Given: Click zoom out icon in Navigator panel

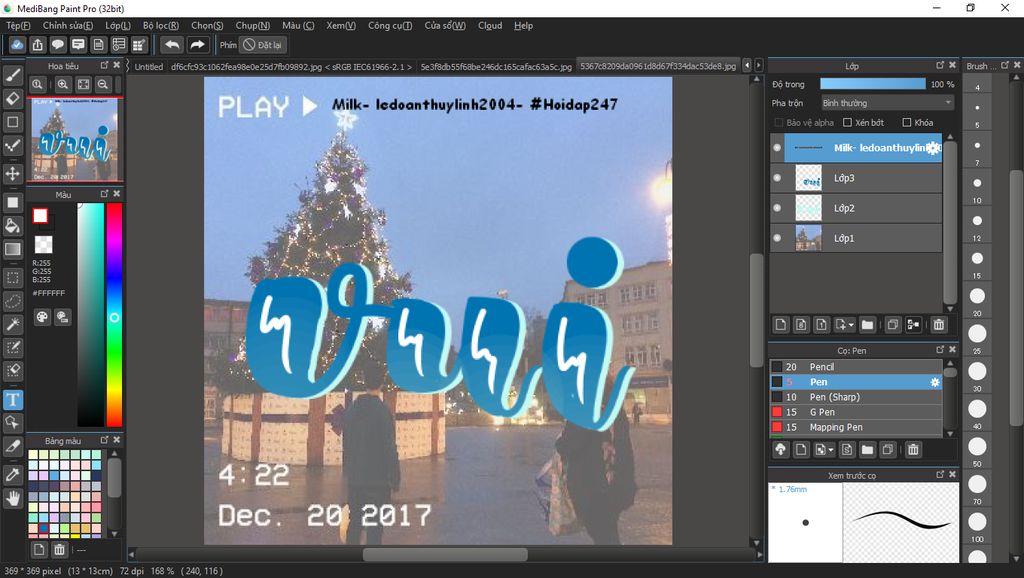Looking at the screenshot, I should [x=103, y=84].
